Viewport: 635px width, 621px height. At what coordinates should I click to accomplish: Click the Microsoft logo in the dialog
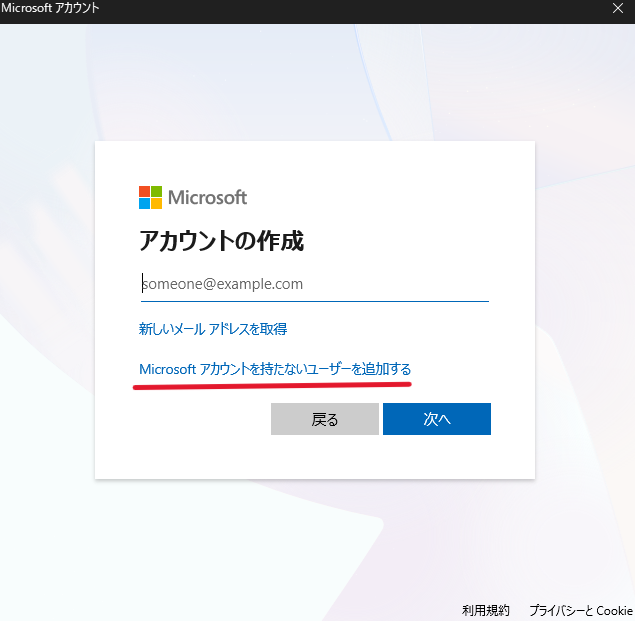tap(193, 198)
